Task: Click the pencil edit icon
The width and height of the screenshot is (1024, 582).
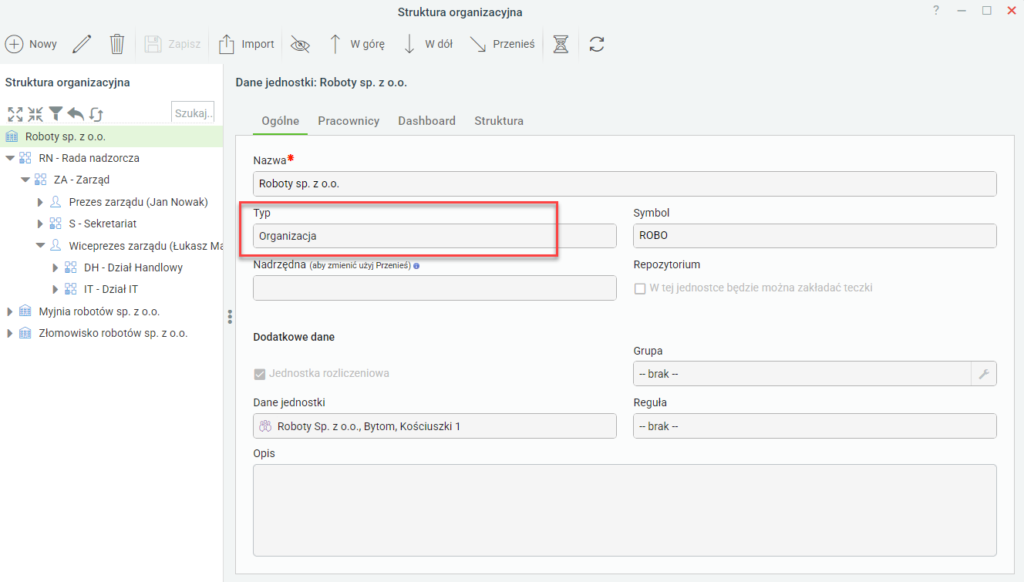Action: (x=82, y=44)
